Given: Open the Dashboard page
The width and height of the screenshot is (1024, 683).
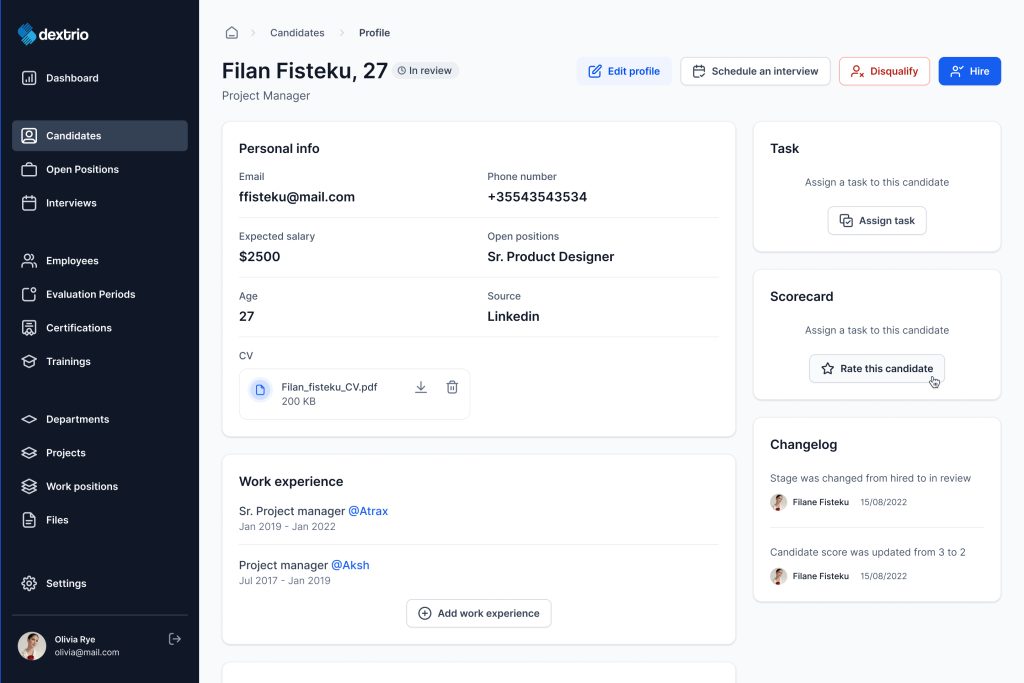Looking at the screenshot, I should click(x=72, y=78).
